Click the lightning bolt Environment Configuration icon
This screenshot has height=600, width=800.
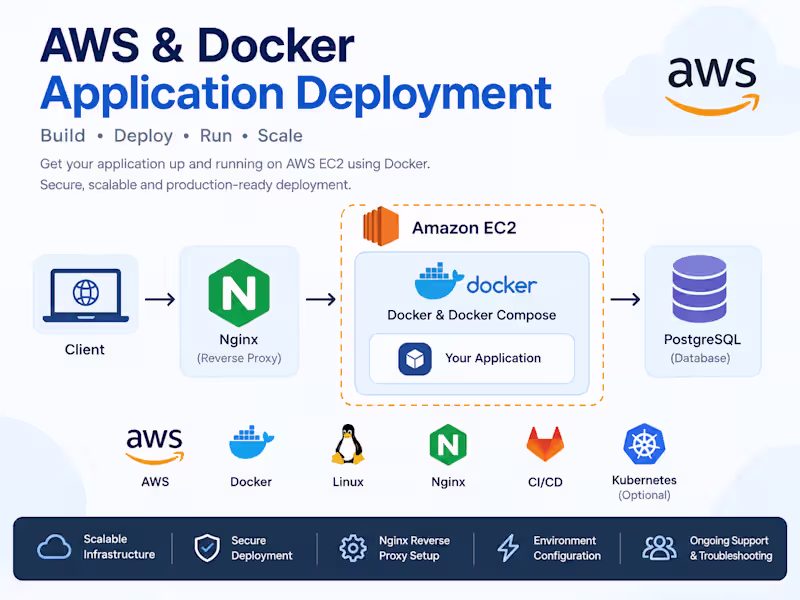[x=508, y=548]
